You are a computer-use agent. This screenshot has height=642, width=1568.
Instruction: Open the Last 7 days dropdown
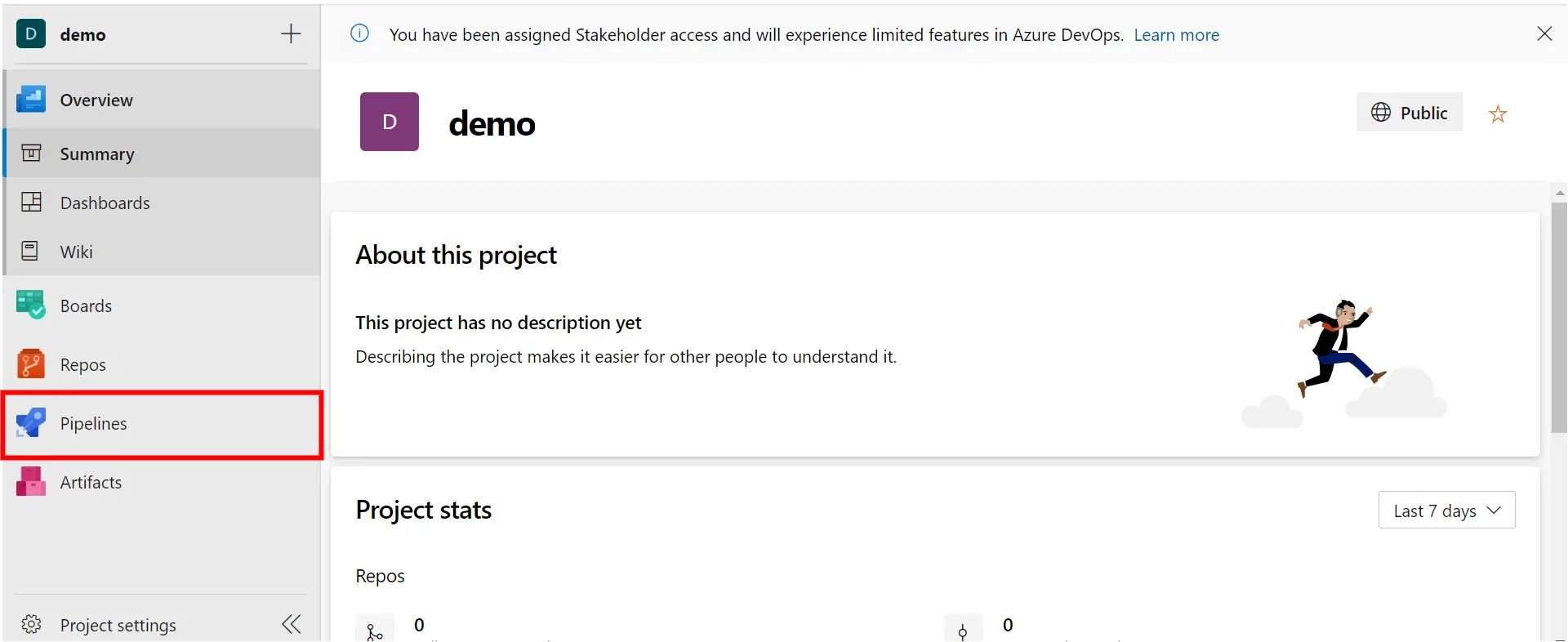[1446, 510]
